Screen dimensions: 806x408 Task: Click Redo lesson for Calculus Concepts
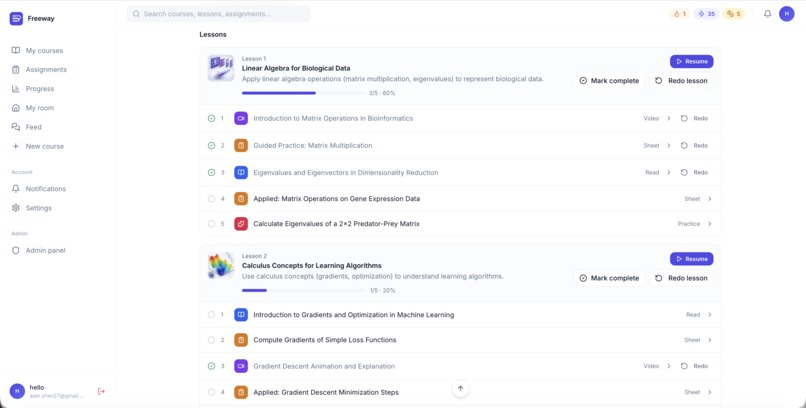coord(681,278)
